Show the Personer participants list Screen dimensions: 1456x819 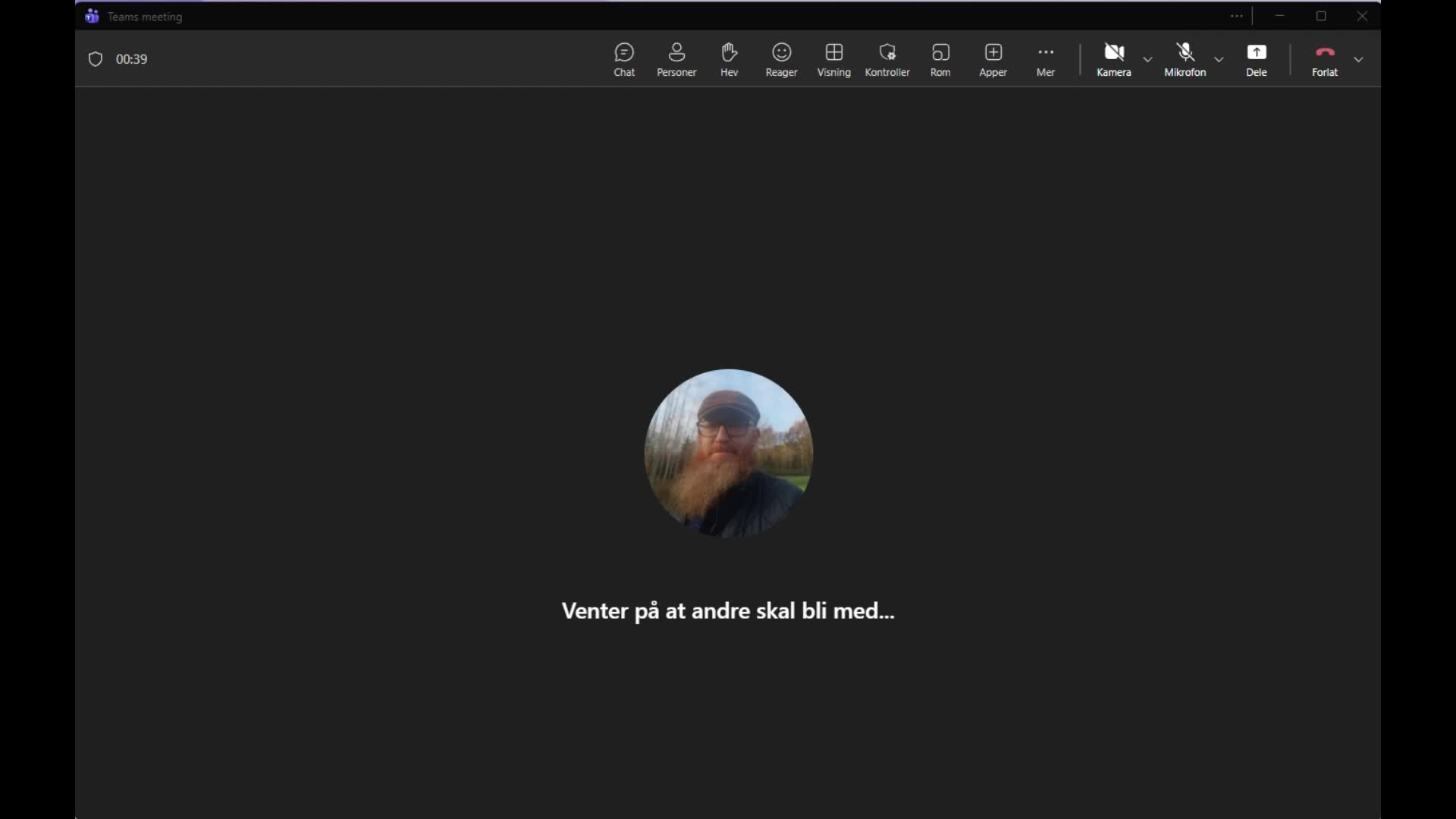pyautogui.click(x=676, y=59)
